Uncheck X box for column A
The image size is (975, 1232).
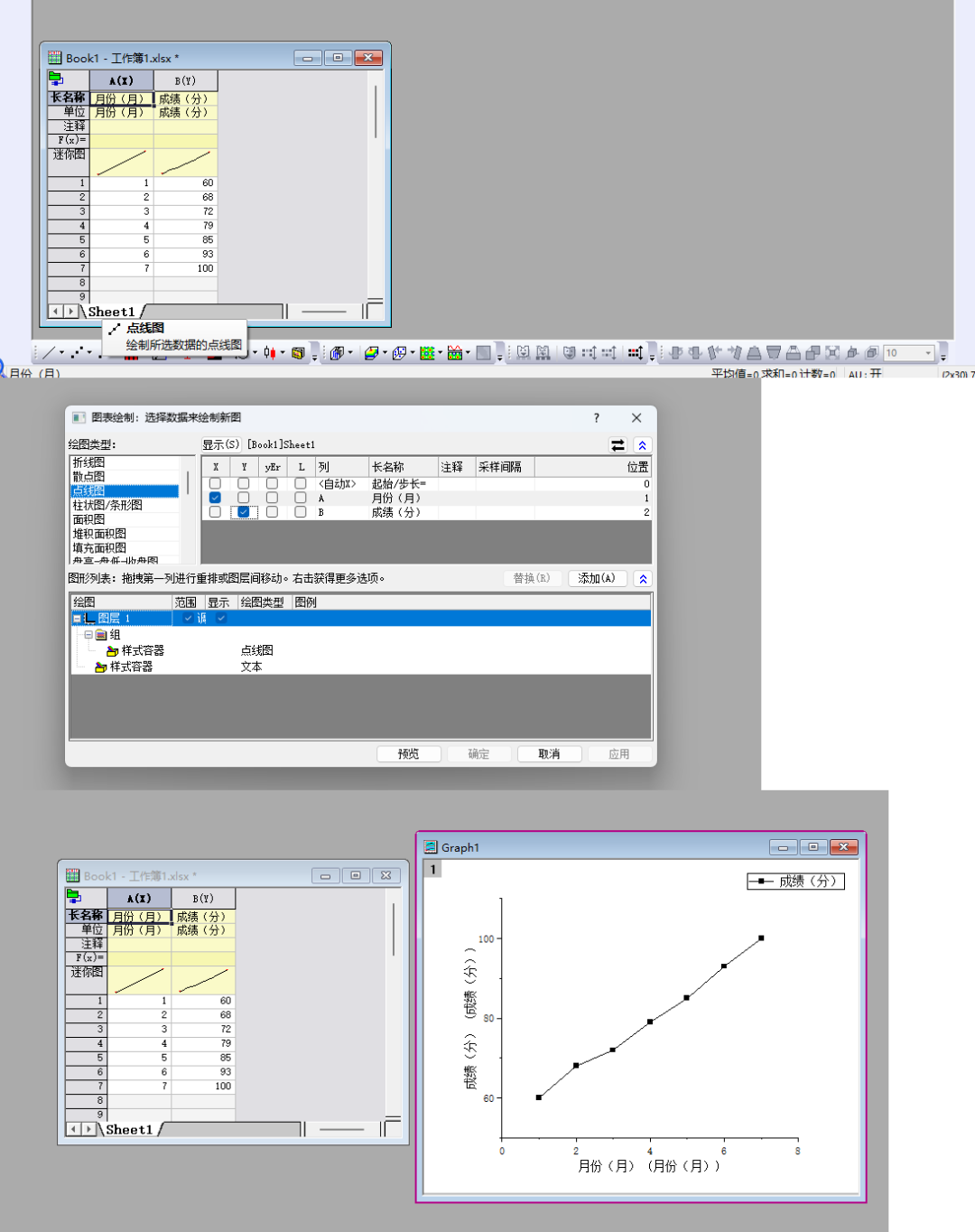click(215, 498)
